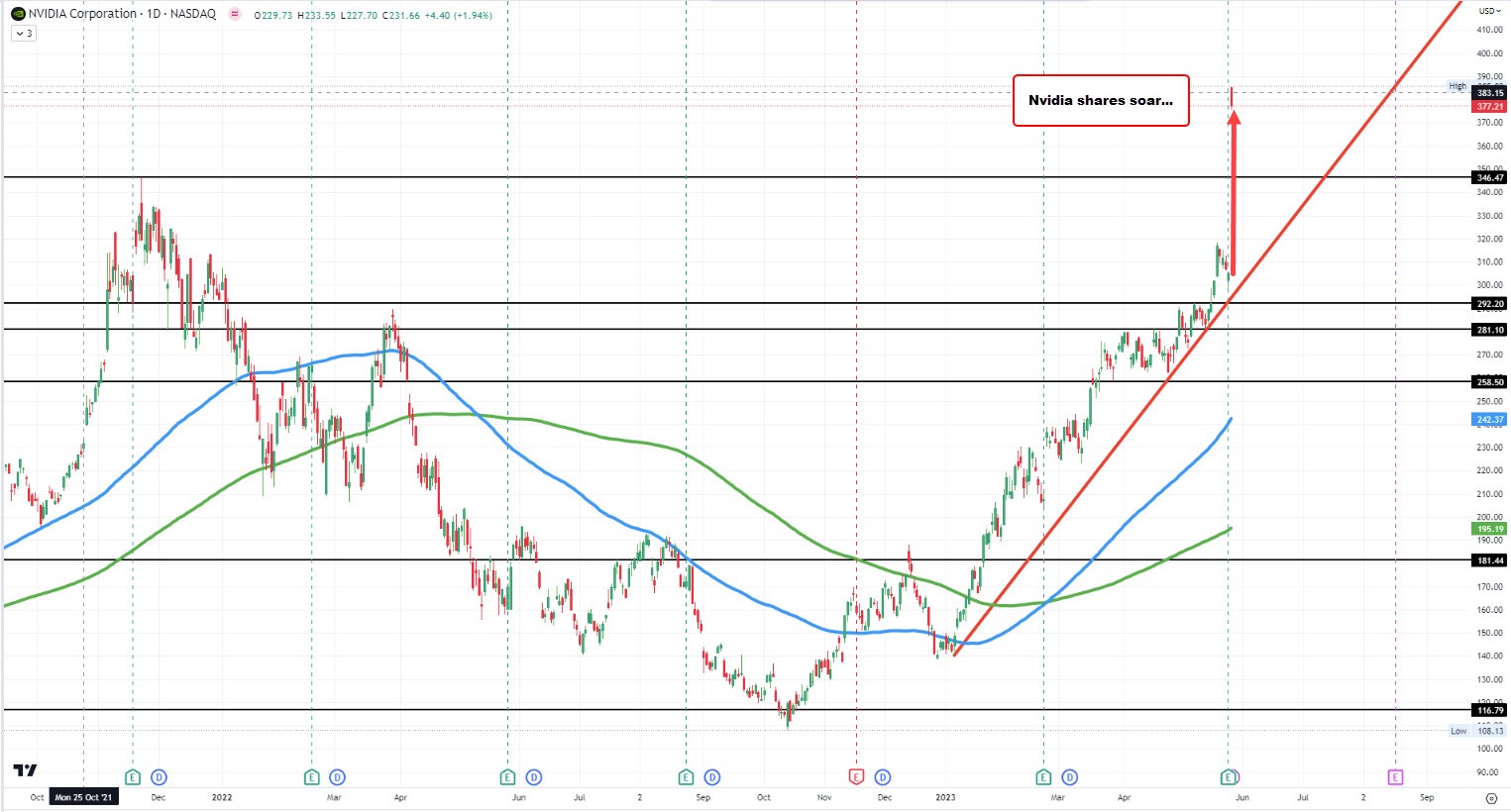This screenshot has width=1511, height=812.
Task: Expand the collapsed indicators legend showing 3
Action: click(24, 34)
